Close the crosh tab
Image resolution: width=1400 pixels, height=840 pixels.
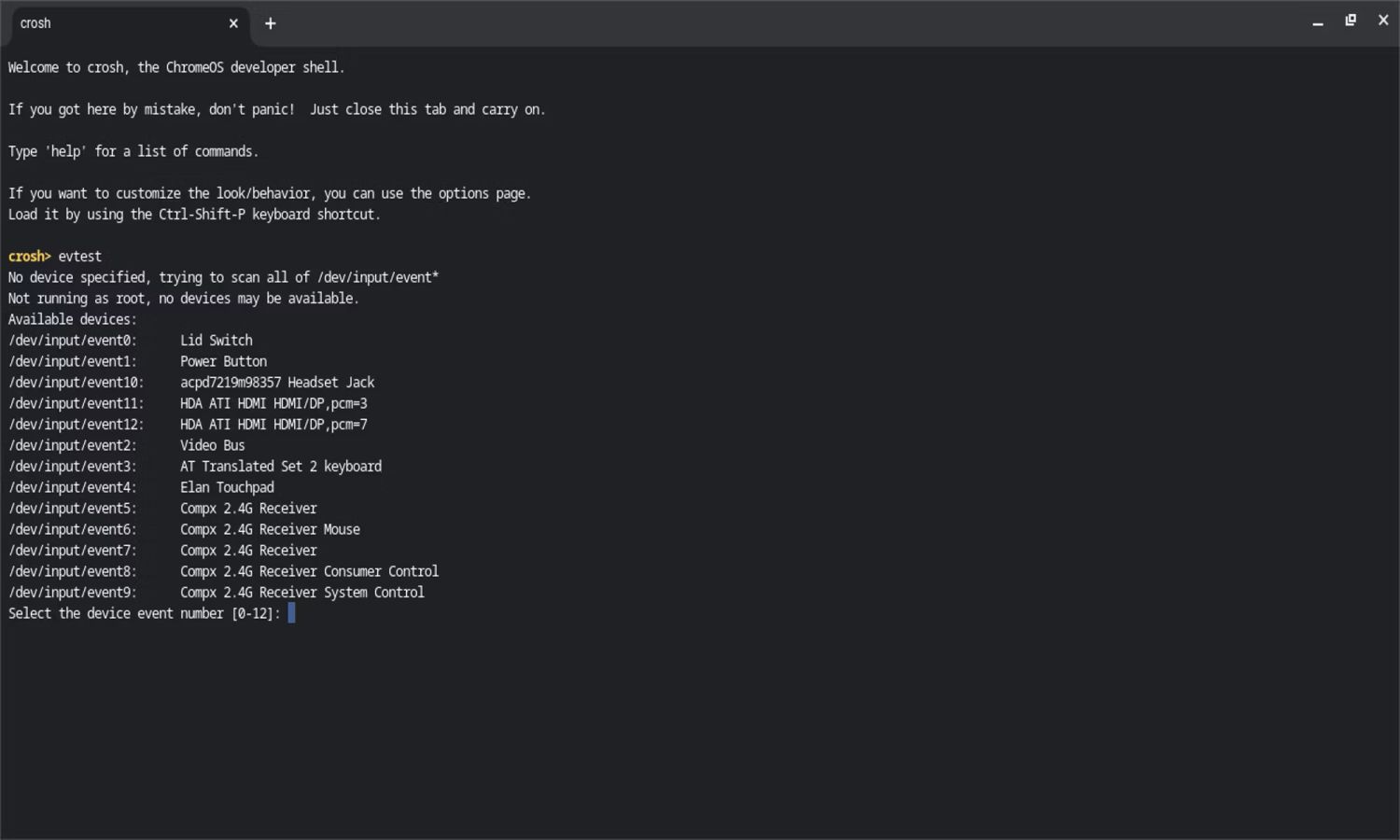pyautogui.click(x=233, y=23)
